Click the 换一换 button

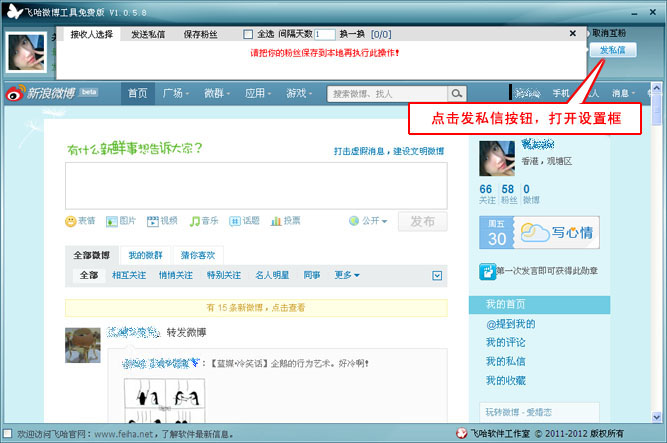[352, 34]
